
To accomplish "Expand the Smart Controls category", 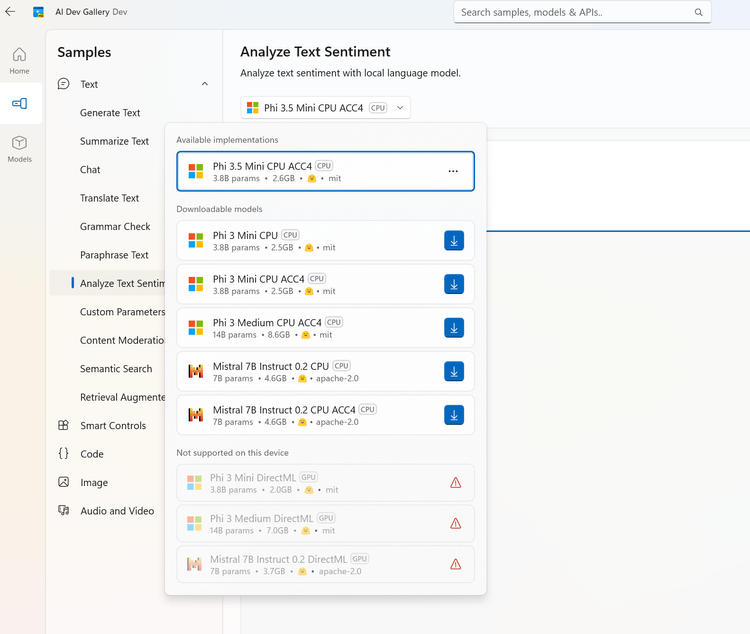I will [x=113, y=426].
